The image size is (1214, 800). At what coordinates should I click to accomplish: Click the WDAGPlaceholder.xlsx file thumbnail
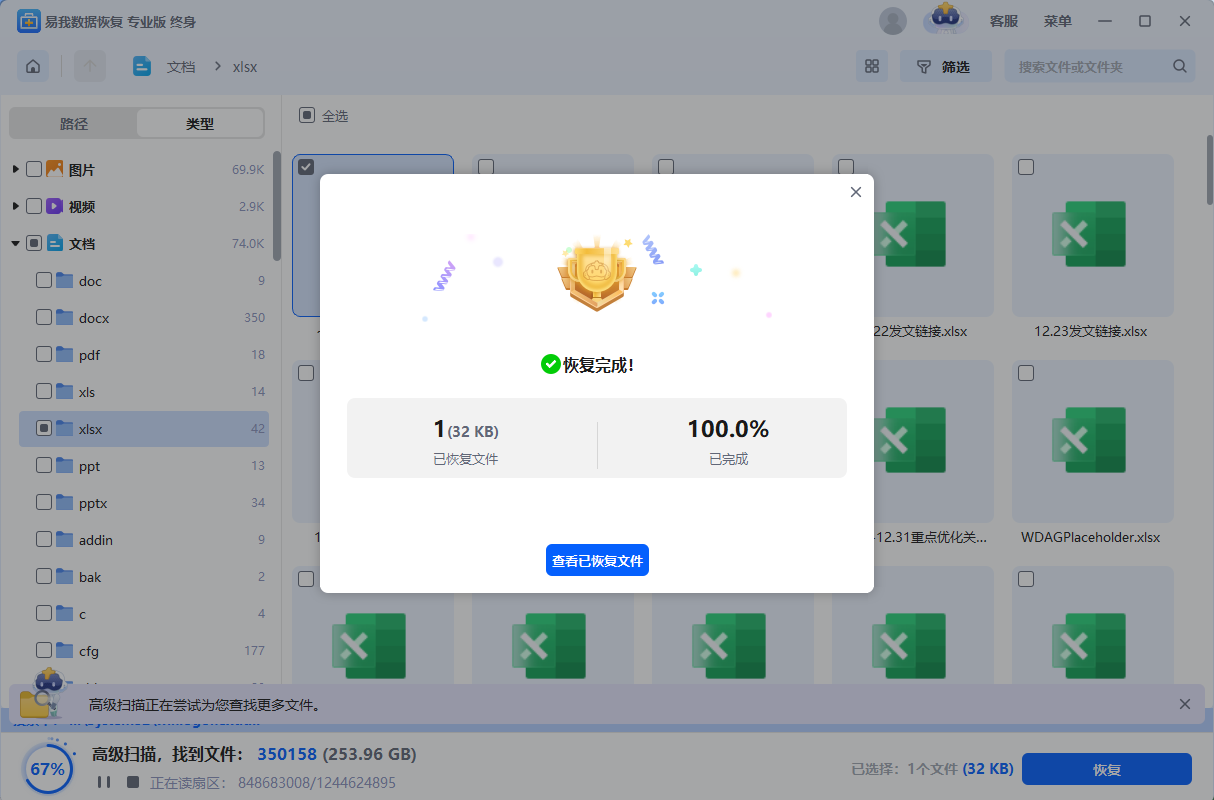(x=1091, y=440)
